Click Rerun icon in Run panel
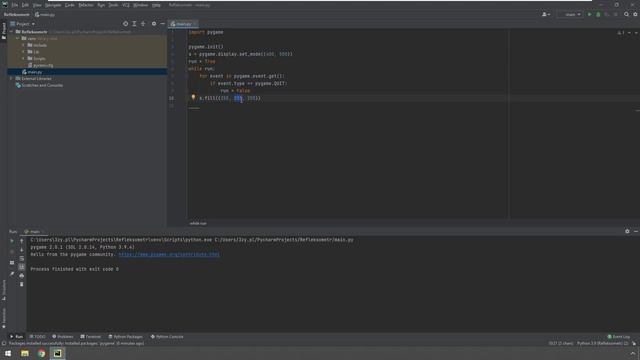Screen dimensions: 640x360 tap(12, 241)
